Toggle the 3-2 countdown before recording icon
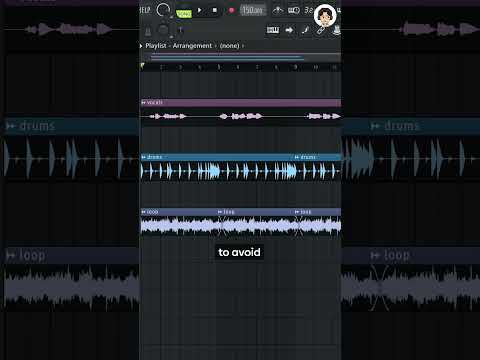480x360 pixels. point(308,10)
